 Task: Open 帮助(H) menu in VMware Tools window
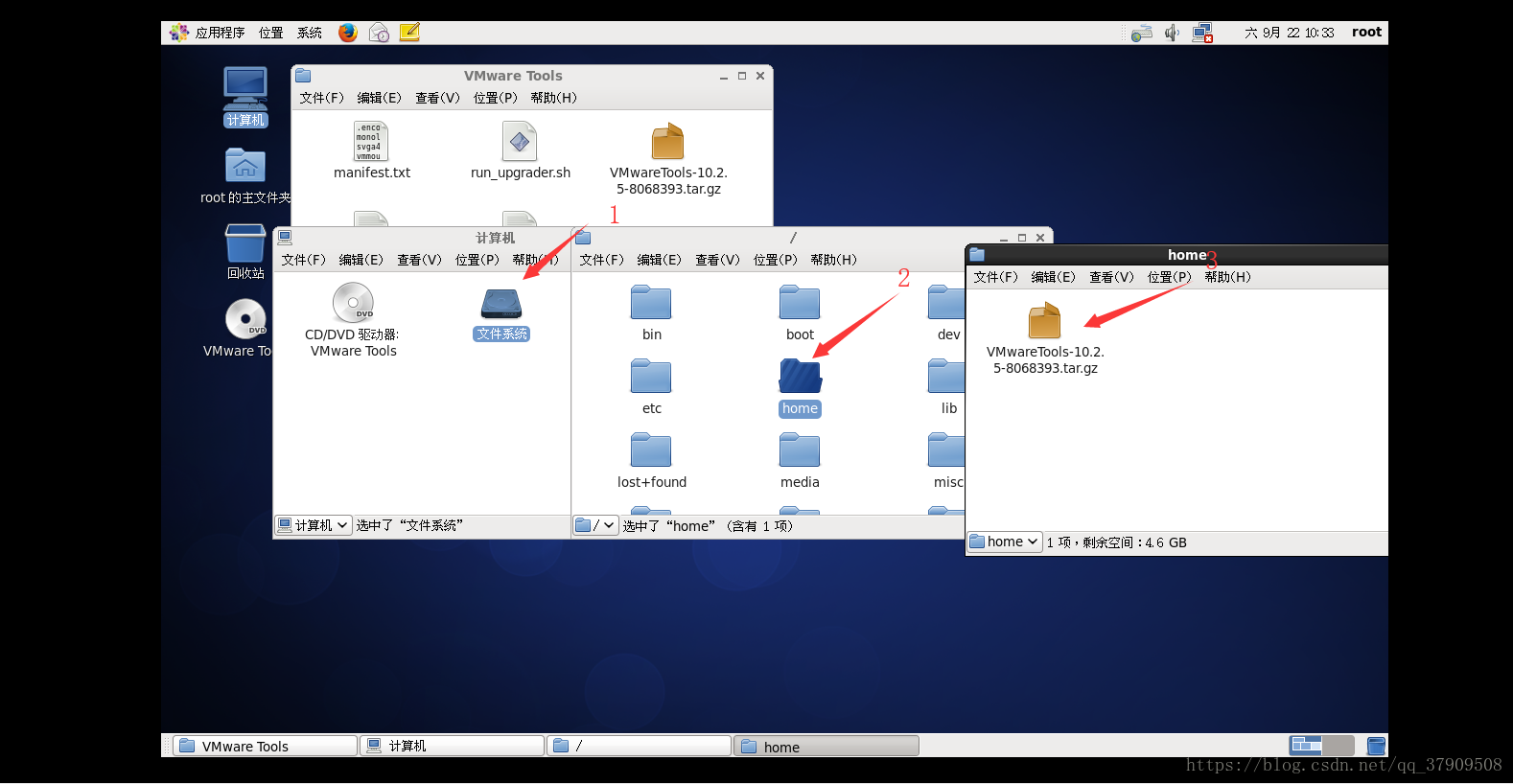pyautogui.click(x=554, y=98)
